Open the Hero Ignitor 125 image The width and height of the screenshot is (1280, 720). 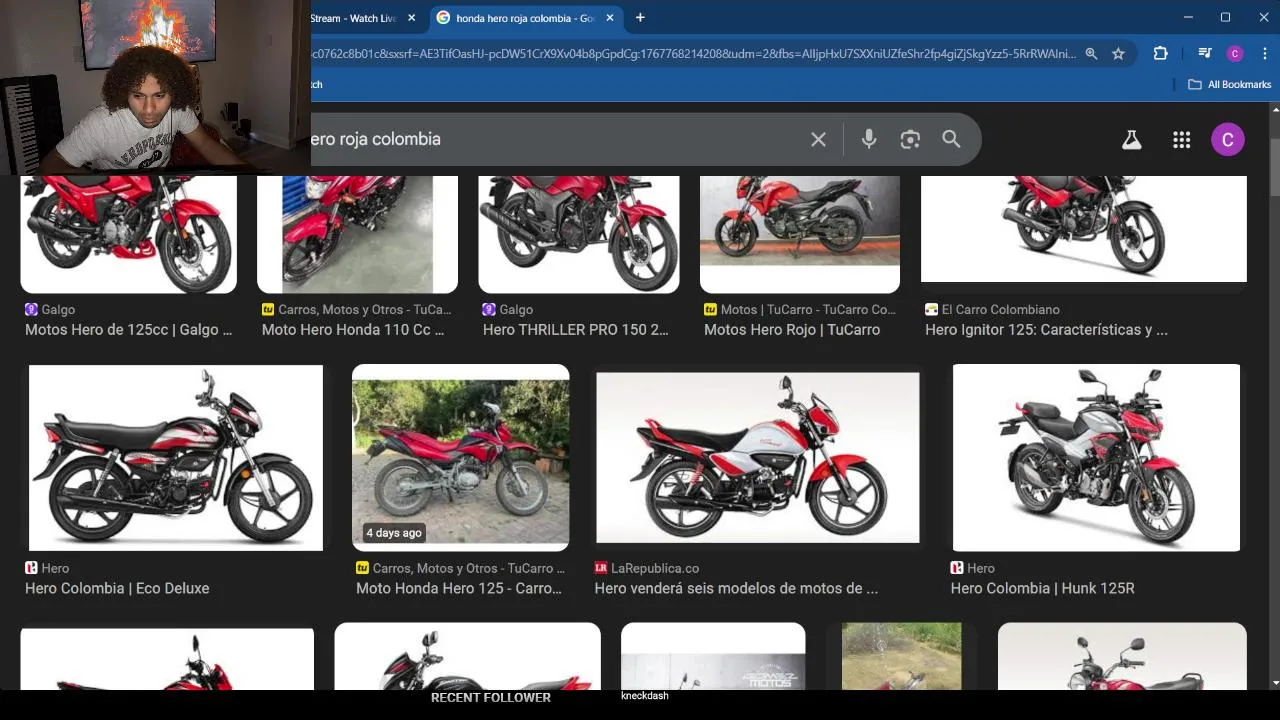click(x=1084, y=229)
